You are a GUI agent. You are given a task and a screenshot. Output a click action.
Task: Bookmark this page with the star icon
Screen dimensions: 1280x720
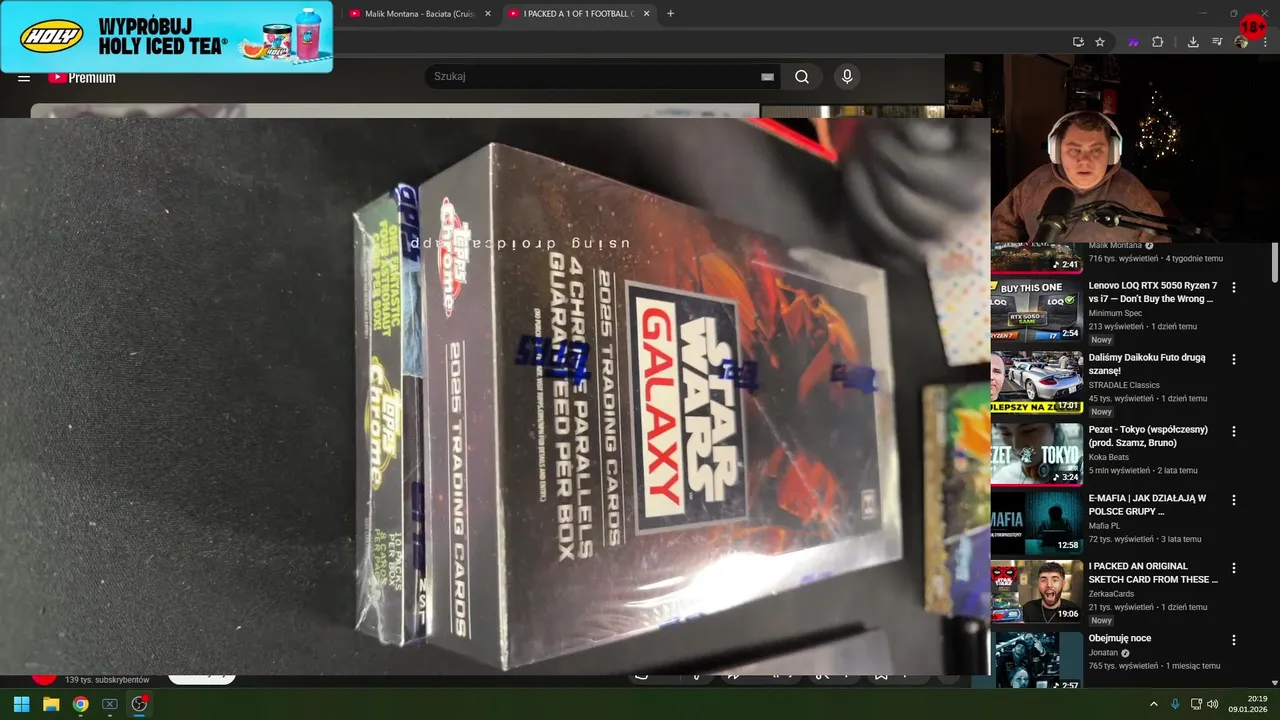[x=1100, y=42]
